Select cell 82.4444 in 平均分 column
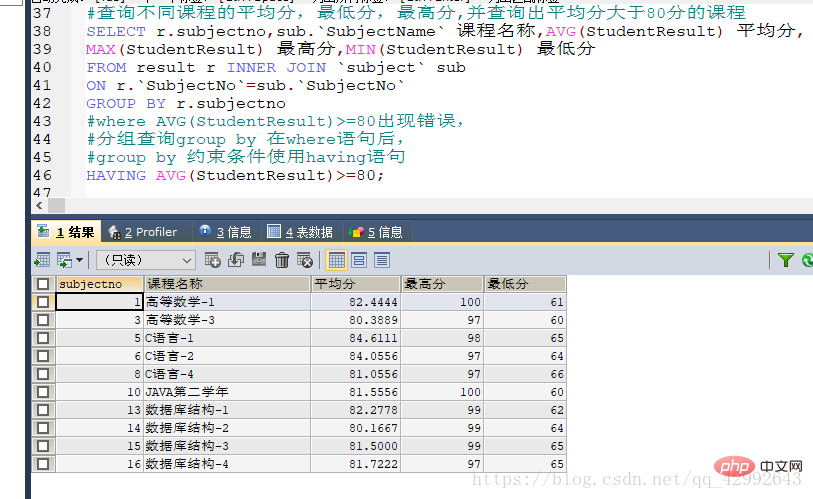The image size is (813, 499). point(356,302)
